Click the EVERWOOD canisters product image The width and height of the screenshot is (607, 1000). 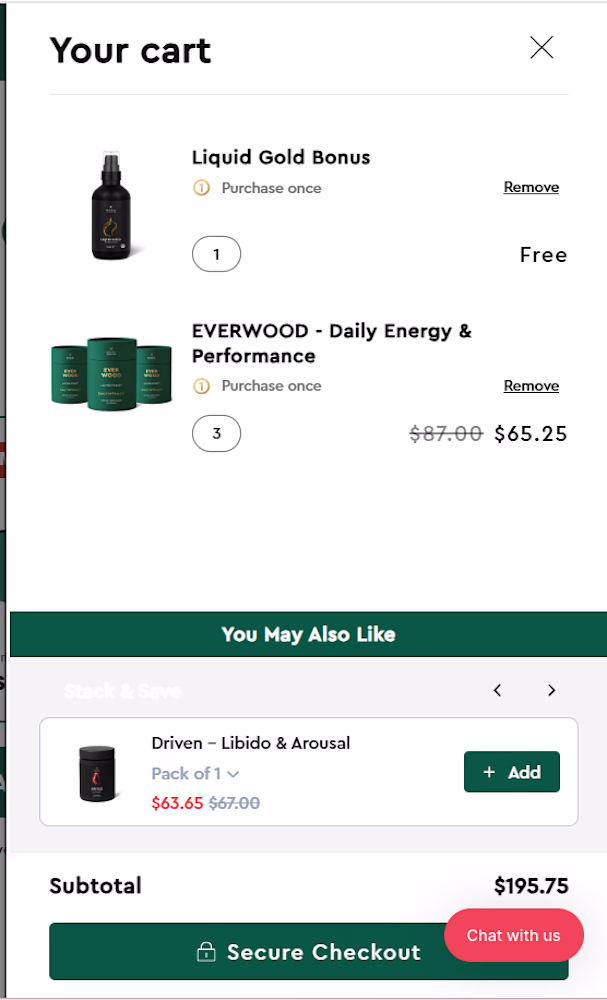[x=112, y=374]
